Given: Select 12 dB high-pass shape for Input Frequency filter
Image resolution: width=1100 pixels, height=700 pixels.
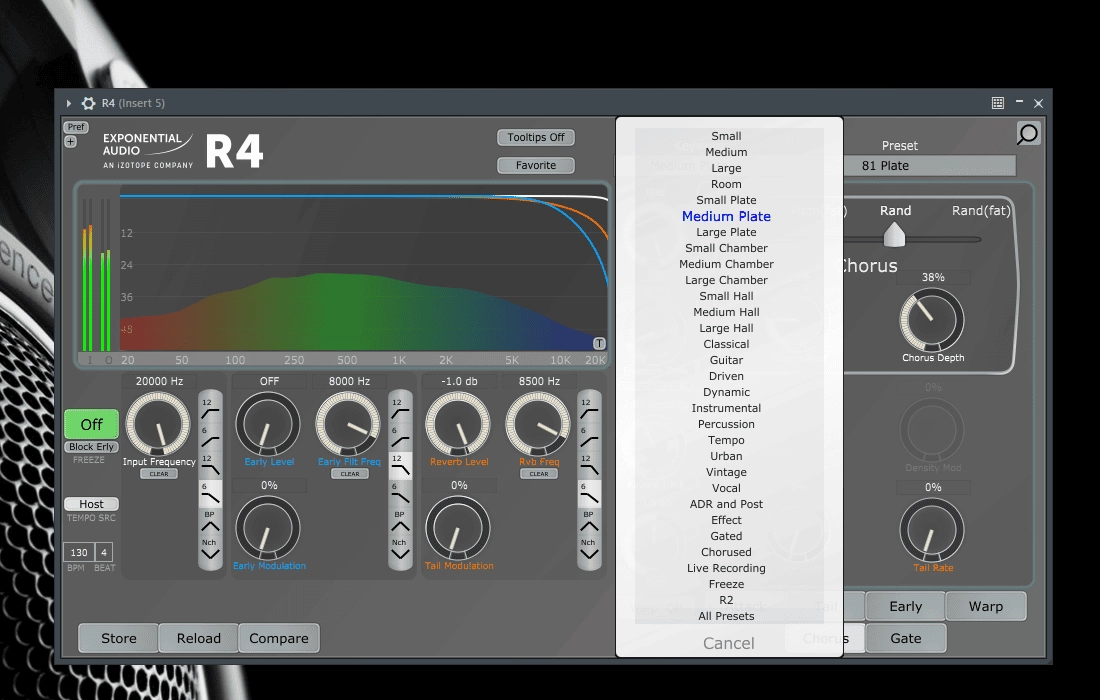Looking at the screenshot, I should click(210, 409).
